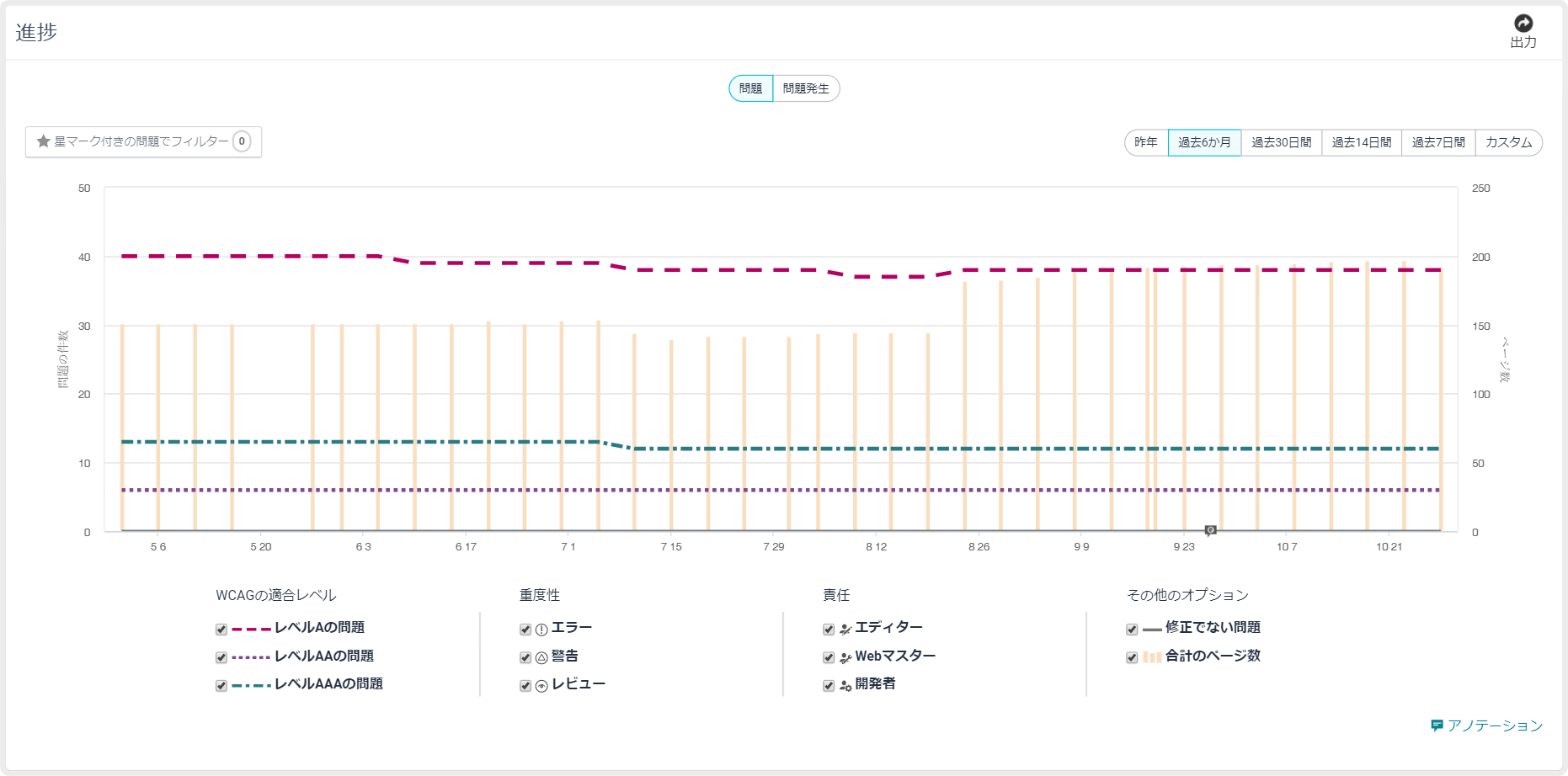1568x776 pixels.
Task: Click the Webマスター person icon
Action: pos(845,657)
